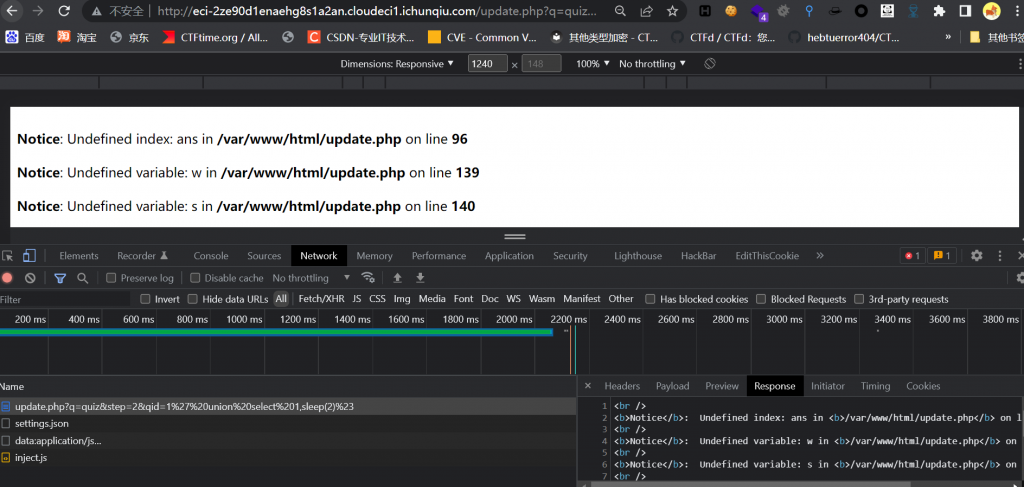
Task: Click the network filter funnel icon
Action: coord(60,278)
